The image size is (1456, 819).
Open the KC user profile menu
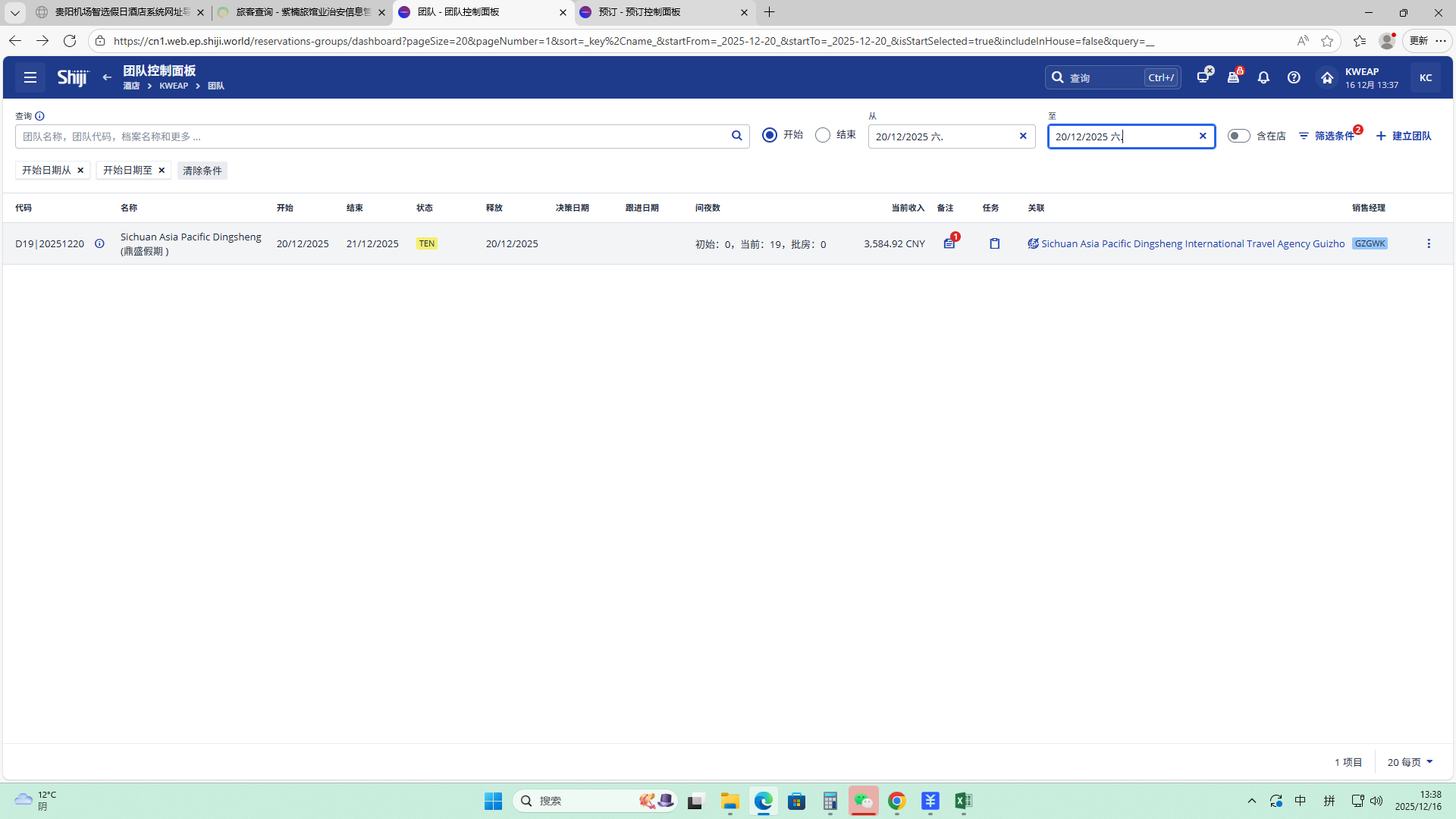pyautogui.click(x=1425, y=77)
